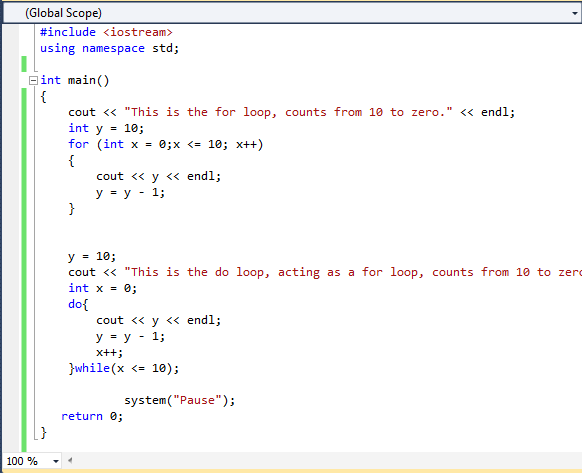Open the 100 % zoom dropdown
This screenshot has width=582, height=473.
tap(56, 461)
